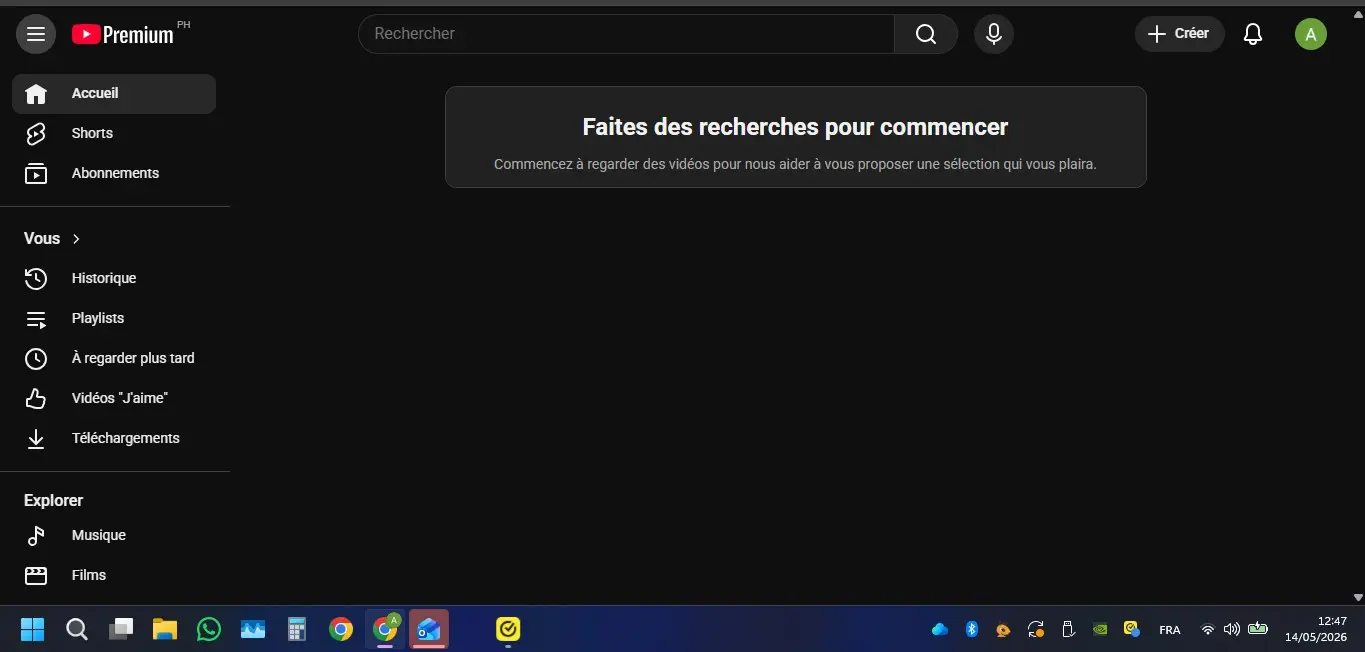Open the FRA language switcher
1365x652 pixels.
(x=1169, y=630)
